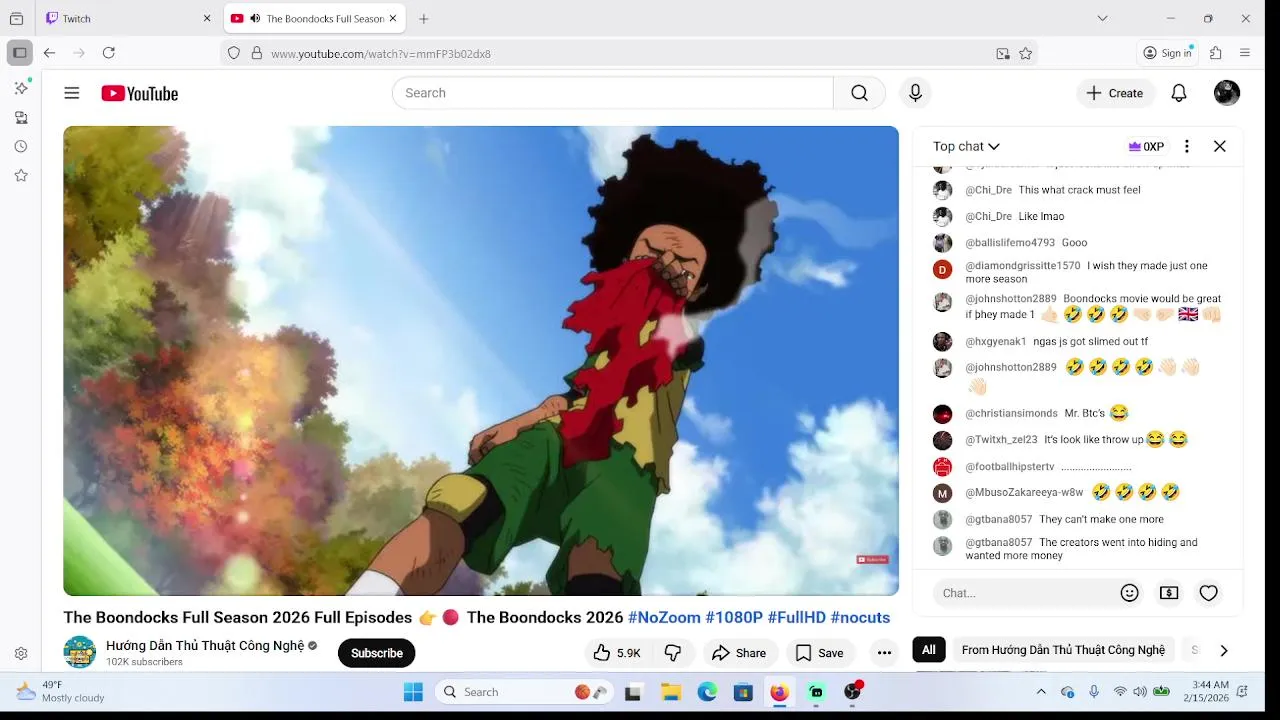Open the #NoZoom hashtag link
1280x720 pixels.
(x=664, y=617)
